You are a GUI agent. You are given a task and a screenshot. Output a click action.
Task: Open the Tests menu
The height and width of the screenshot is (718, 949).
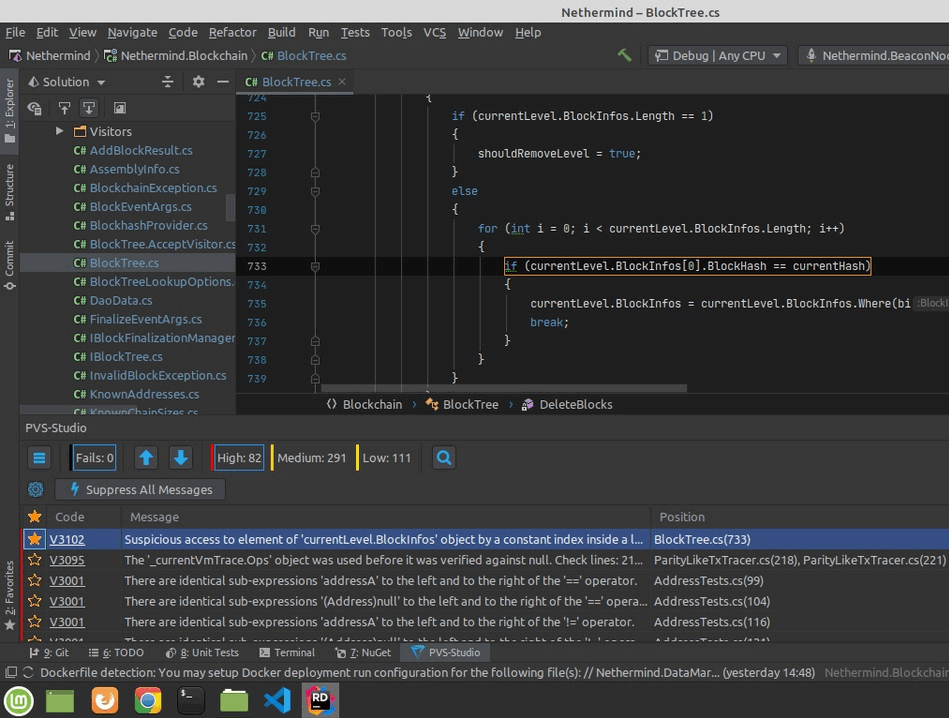point(355,32)
